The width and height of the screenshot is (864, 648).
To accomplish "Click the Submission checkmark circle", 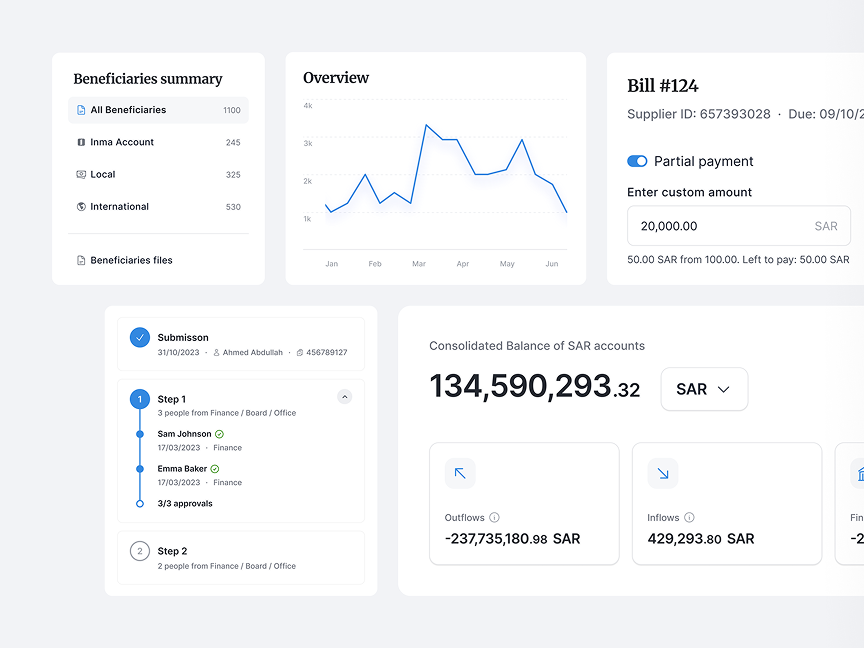I will pos(140,338).
